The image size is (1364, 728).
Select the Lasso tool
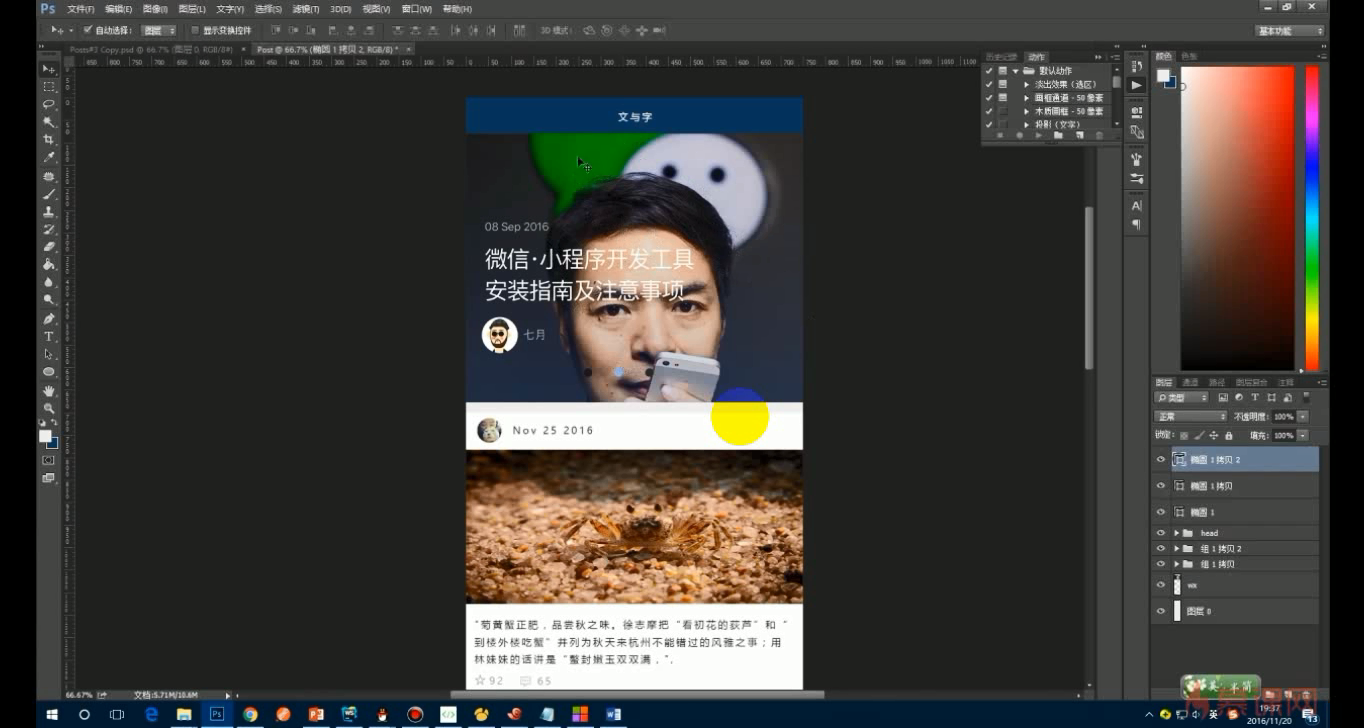(x=48, y=104)
